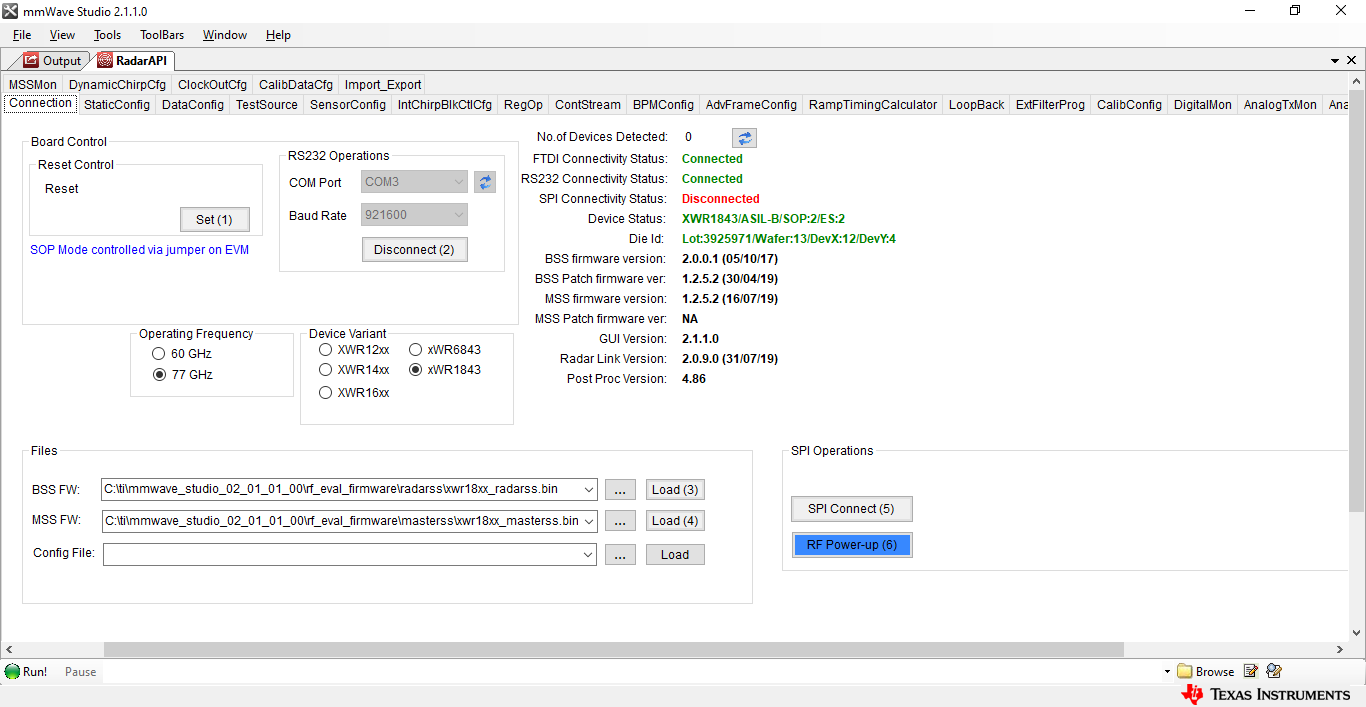This screenshot has width=1366, height=707.
Task: Open the SensorConfig tab
Action: point(347,104)
